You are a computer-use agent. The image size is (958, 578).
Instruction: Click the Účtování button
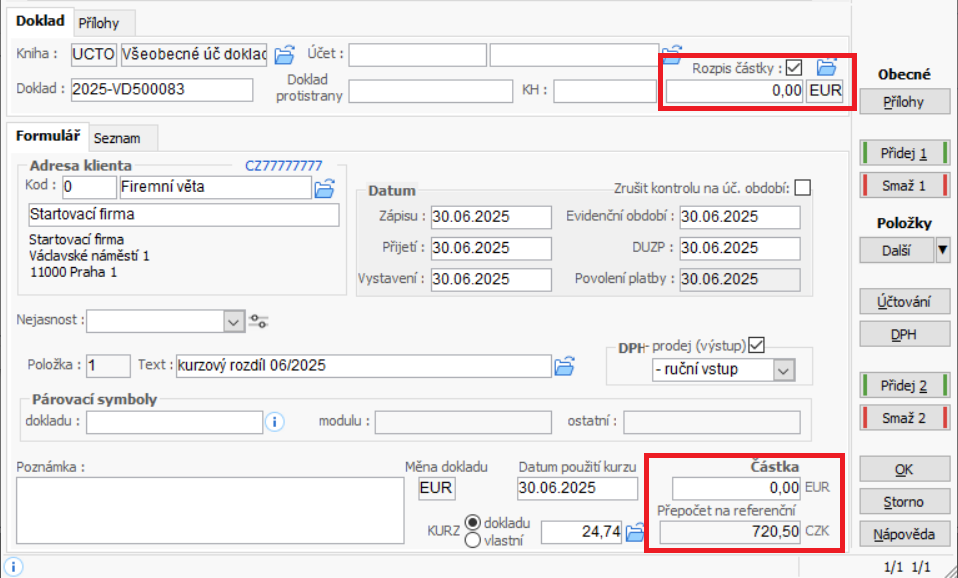pos(904,301)
